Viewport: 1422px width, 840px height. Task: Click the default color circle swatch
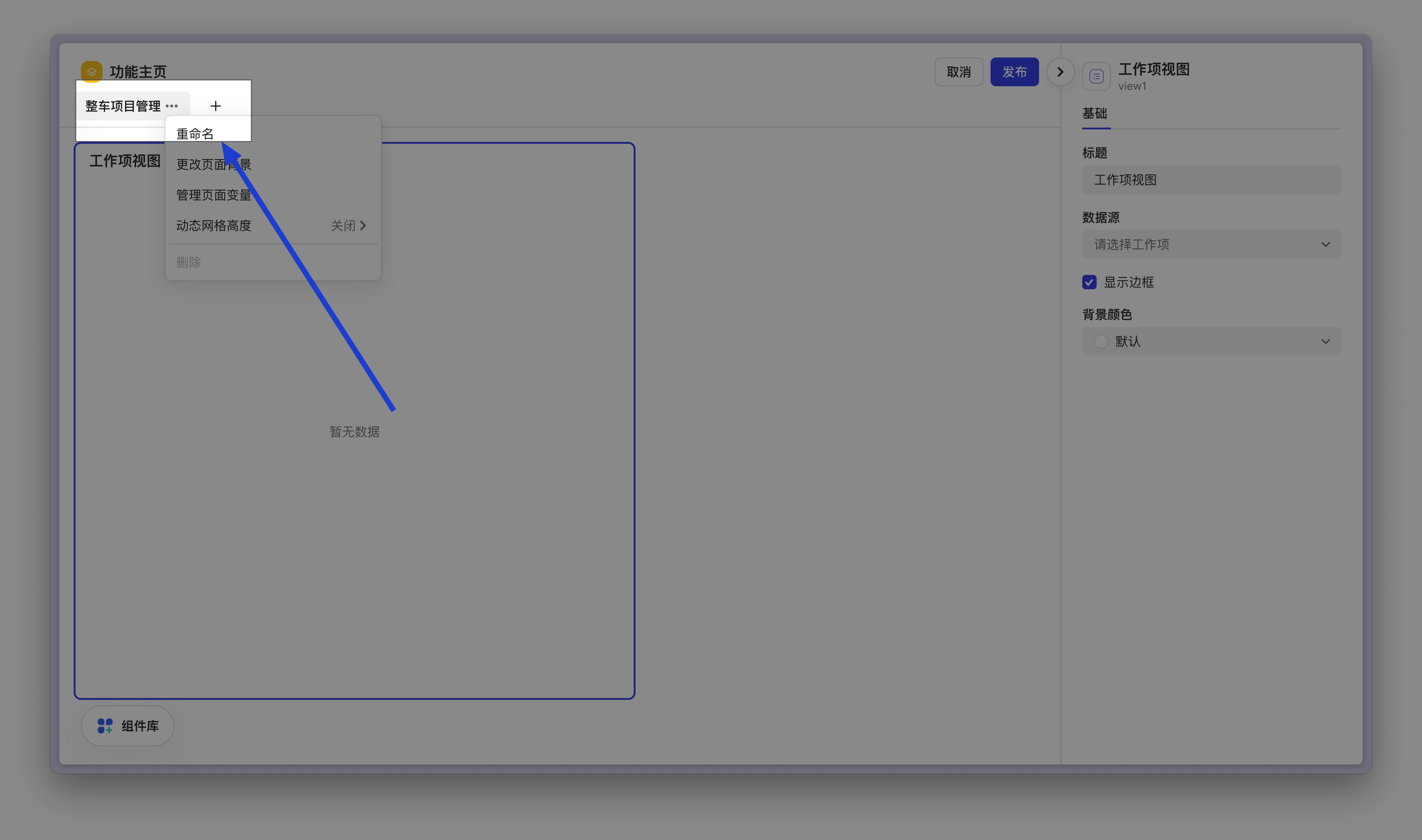click(x=1101, y=341)
